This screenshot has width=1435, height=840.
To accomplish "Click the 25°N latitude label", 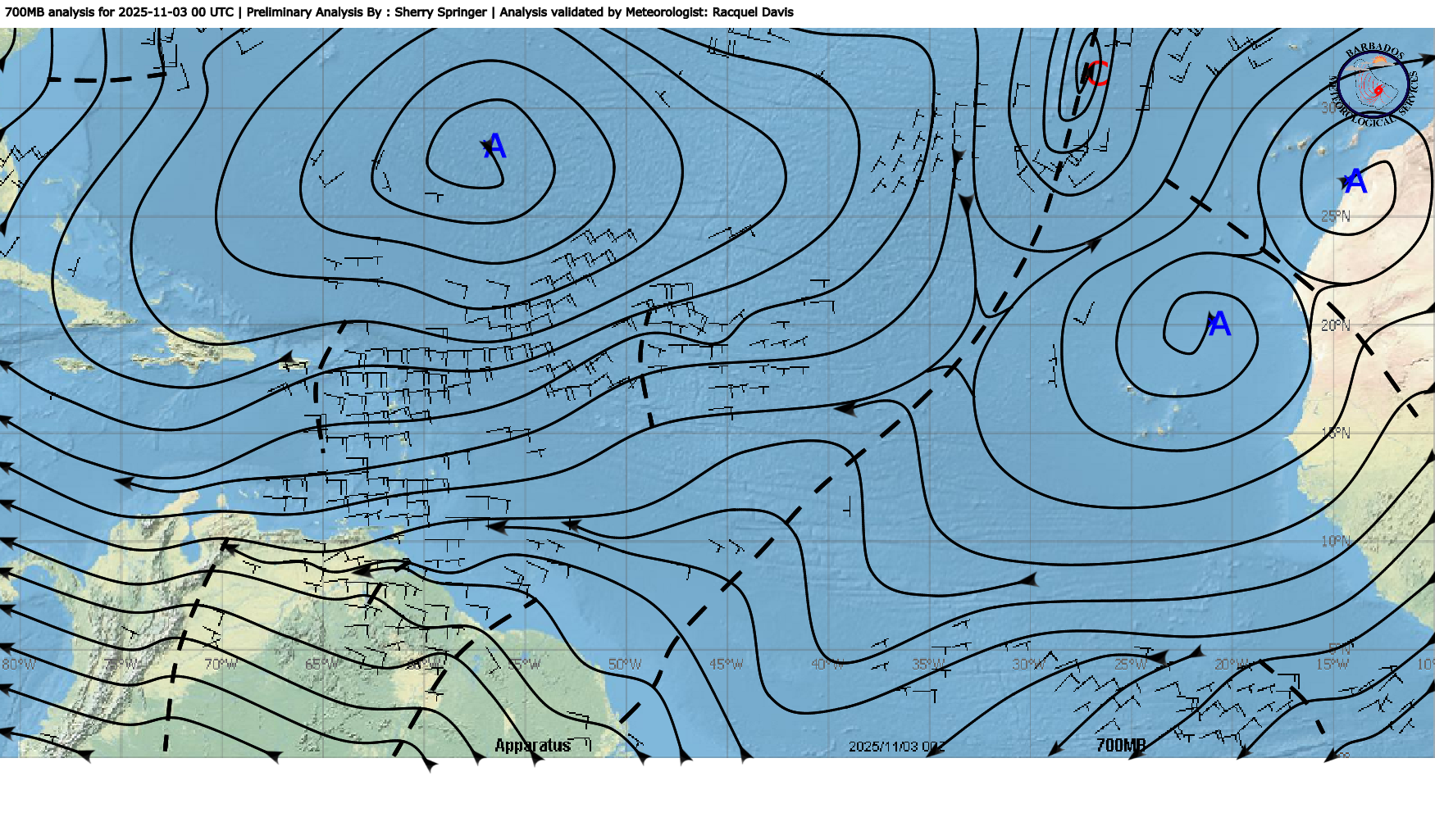I will pyautogui.click(x=1335, y=216).
